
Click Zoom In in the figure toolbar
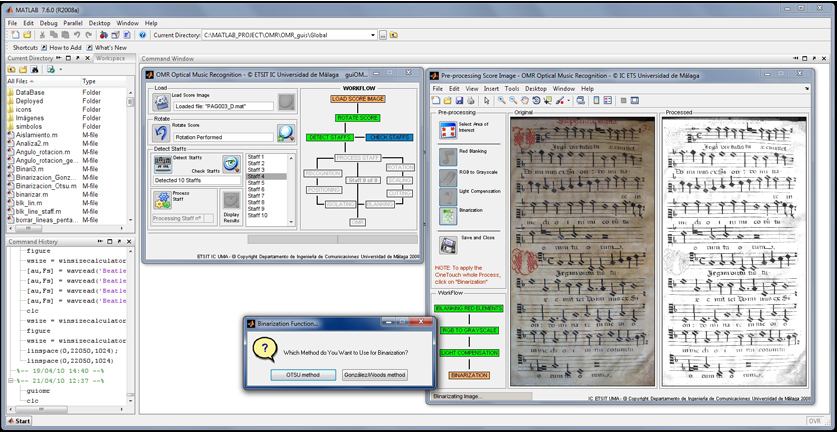(501, 100)
